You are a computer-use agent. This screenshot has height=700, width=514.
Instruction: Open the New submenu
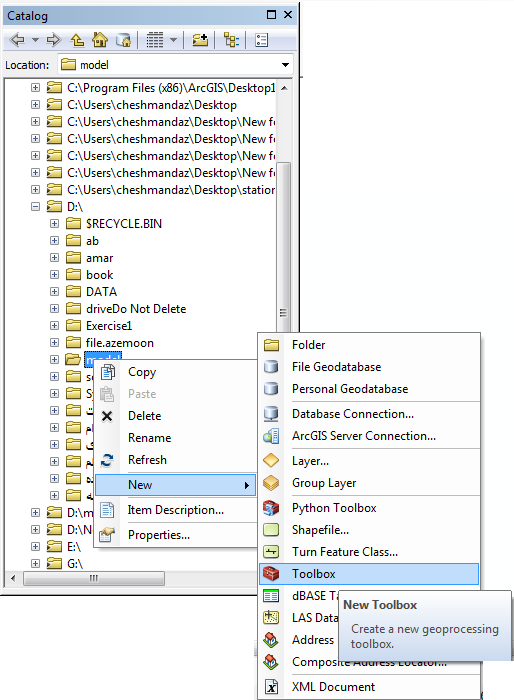(176, 485)
